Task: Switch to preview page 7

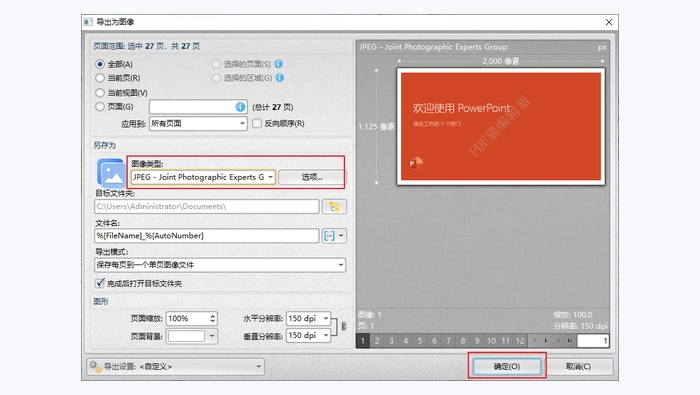Action: click(449, 341)
